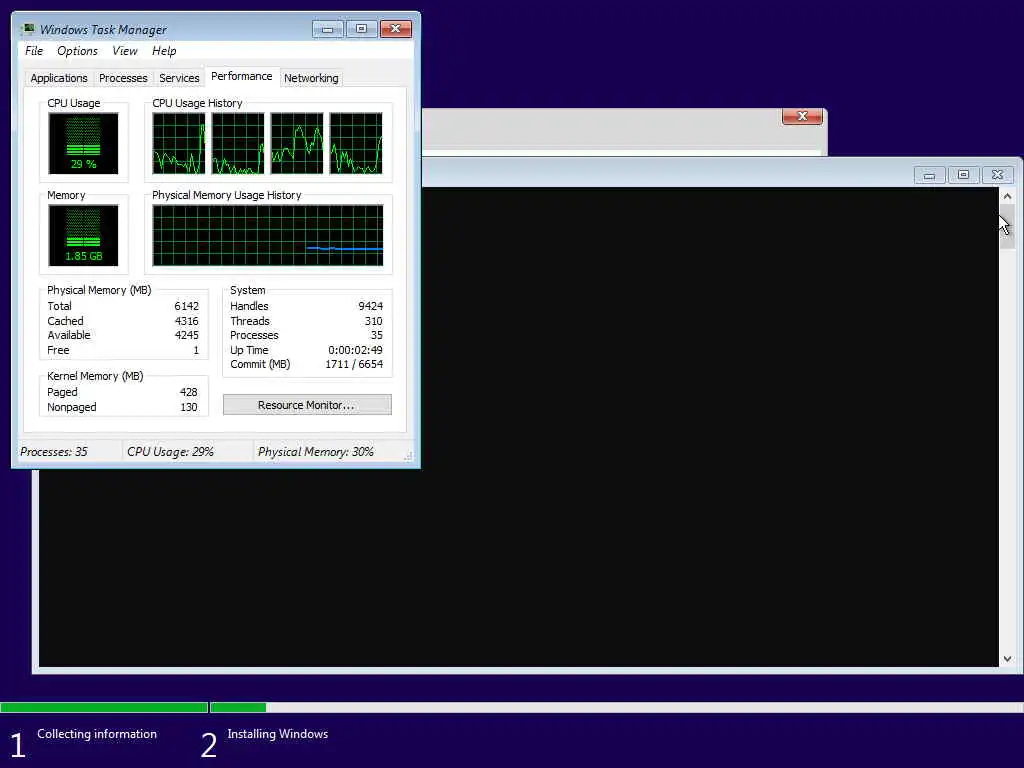This screenshot has height=768, width=1024.
Task: Click the CPU Usage gauge showing 29 %
Action: pos(83,144)
